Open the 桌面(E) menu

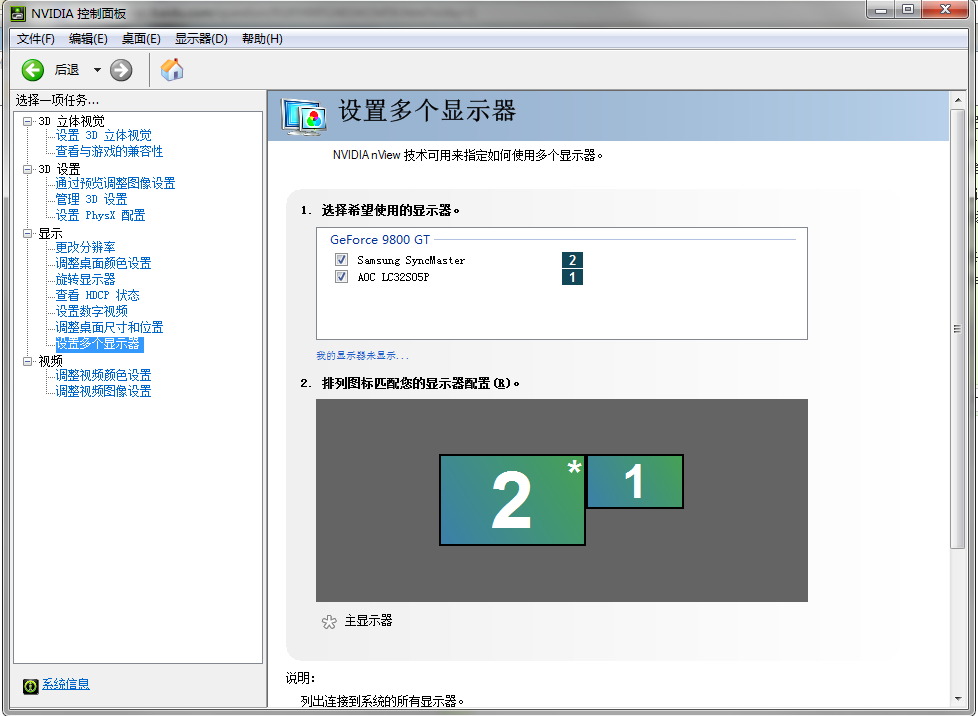pyautogui.click(x=141, y=39)
